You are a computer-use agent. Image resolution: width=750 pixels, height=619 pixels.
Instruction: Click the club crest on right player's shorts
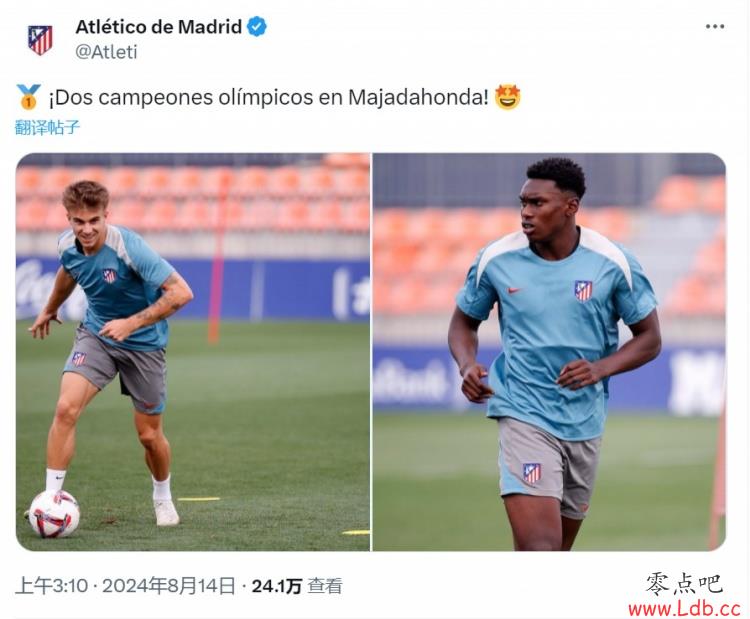531,473
